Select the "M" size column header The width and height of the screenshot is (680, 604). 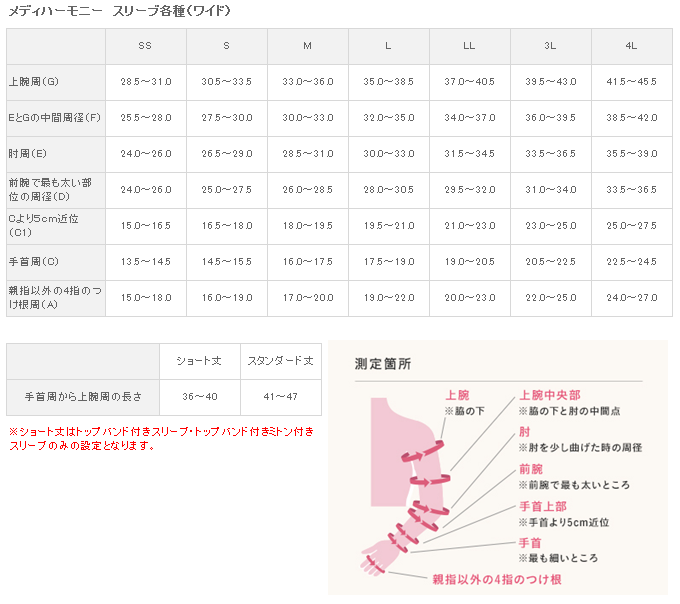[307, 46]
